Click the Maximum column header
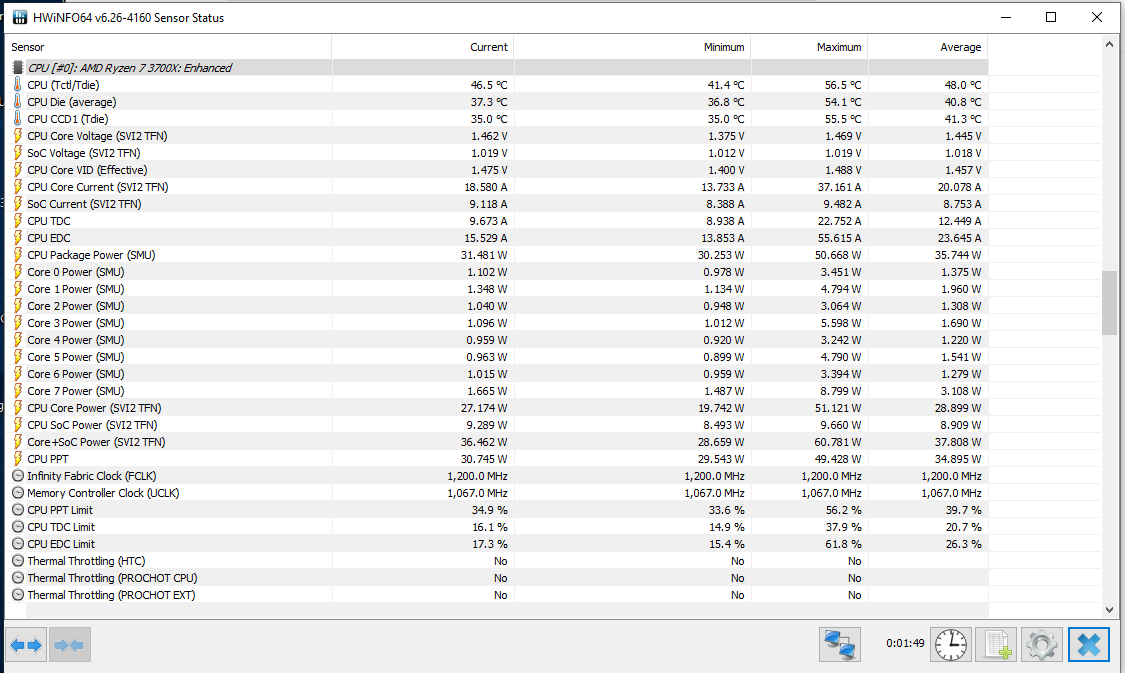1135x690 pixels. point(810,47)
